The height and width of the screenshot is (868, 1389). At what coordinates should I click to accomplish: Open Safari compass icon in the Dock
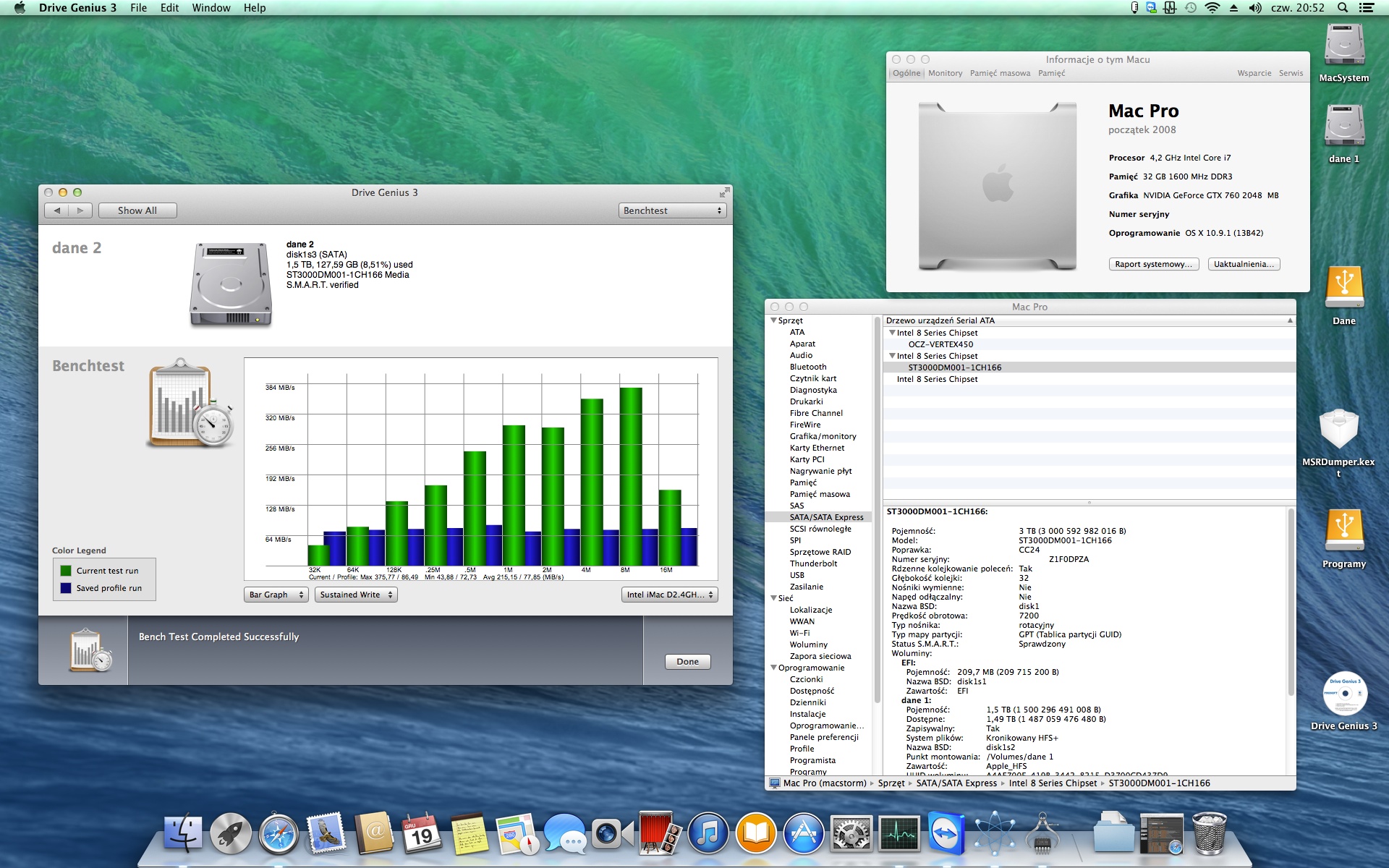[279, 834]
